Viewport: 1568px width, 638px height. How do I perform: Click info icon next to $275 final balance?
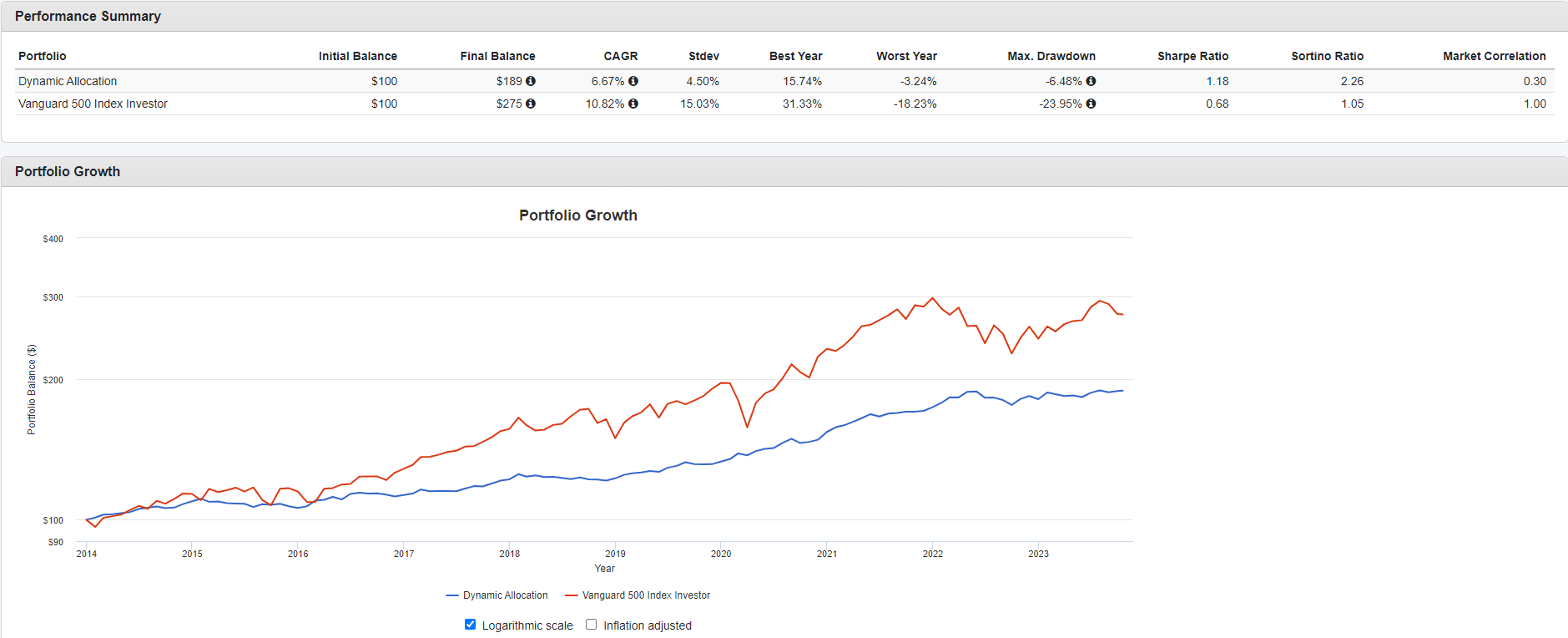pos(531,104)
